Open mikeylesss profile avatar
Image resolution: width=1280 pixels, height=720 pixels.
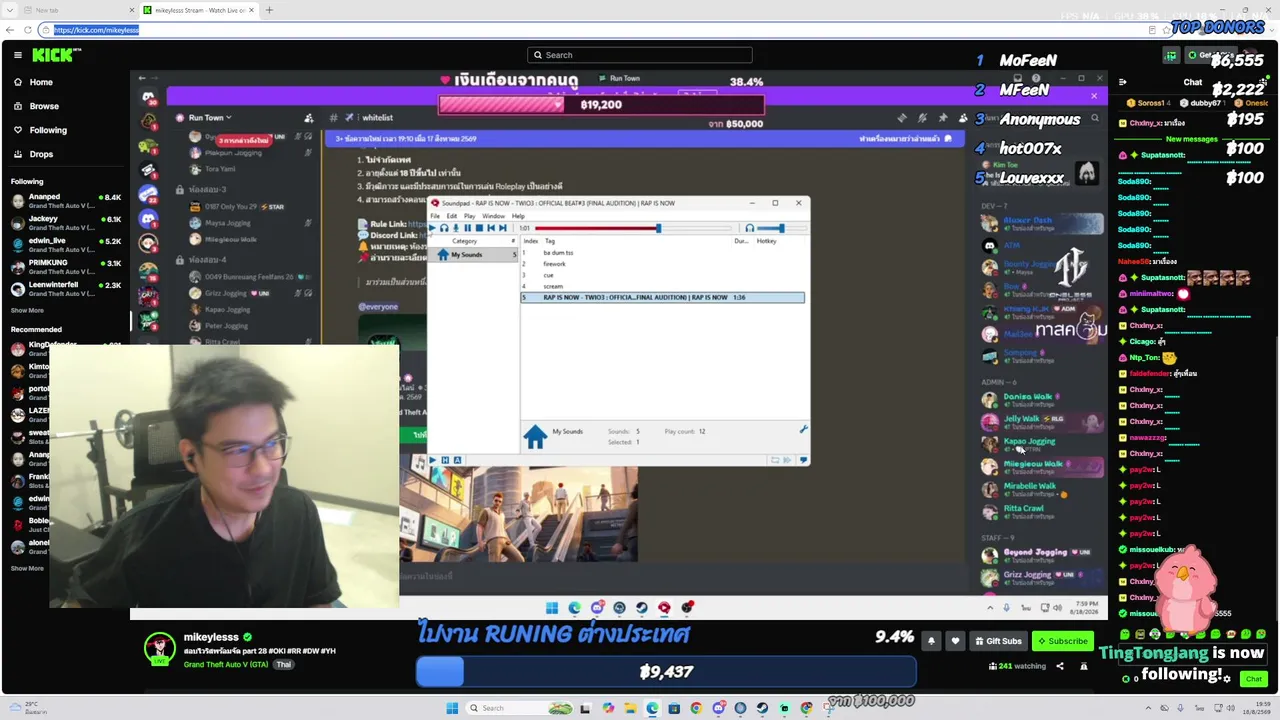[x=160, y=648]
